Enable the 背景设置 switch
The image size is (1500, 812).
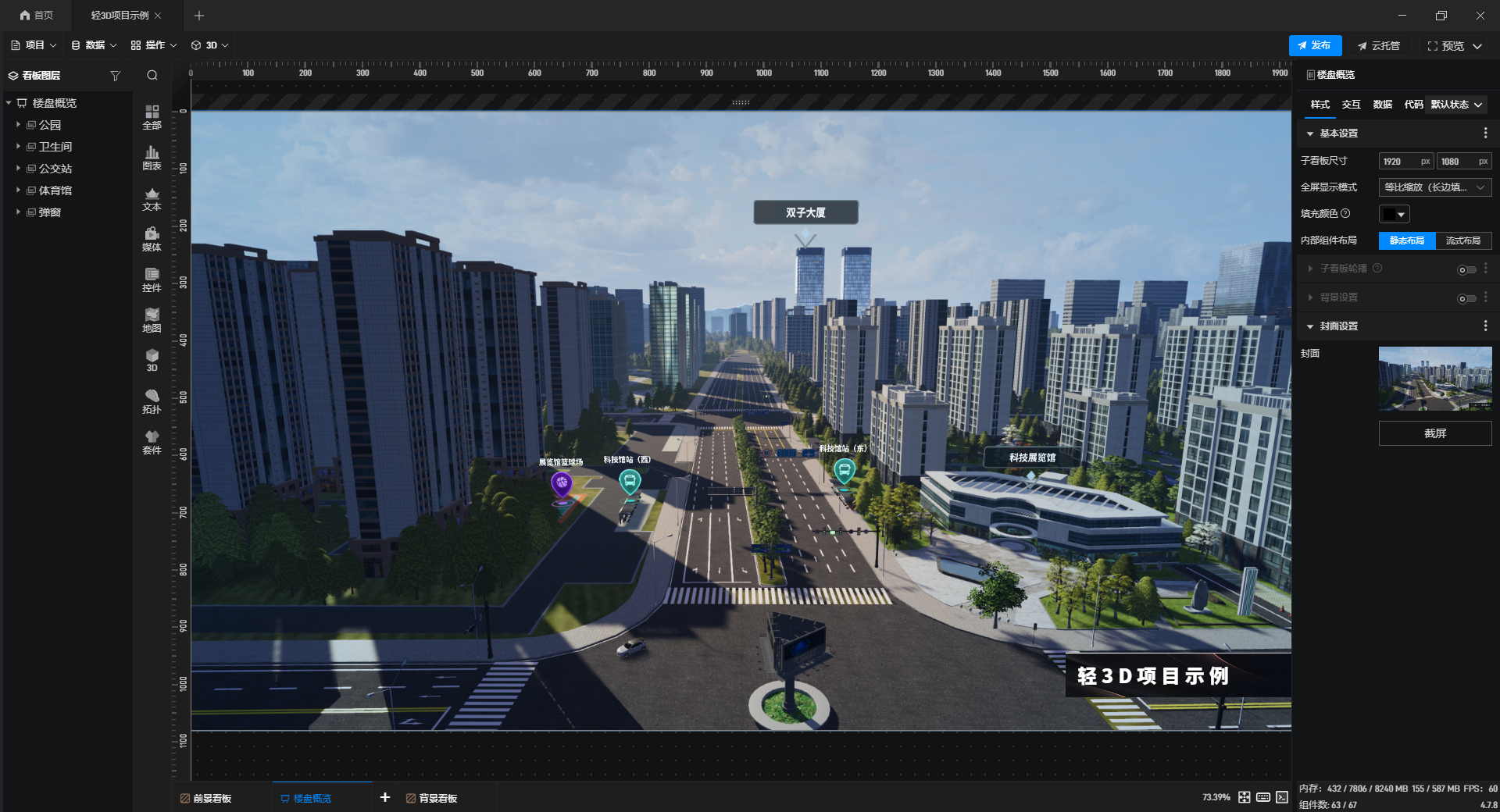1466,298
